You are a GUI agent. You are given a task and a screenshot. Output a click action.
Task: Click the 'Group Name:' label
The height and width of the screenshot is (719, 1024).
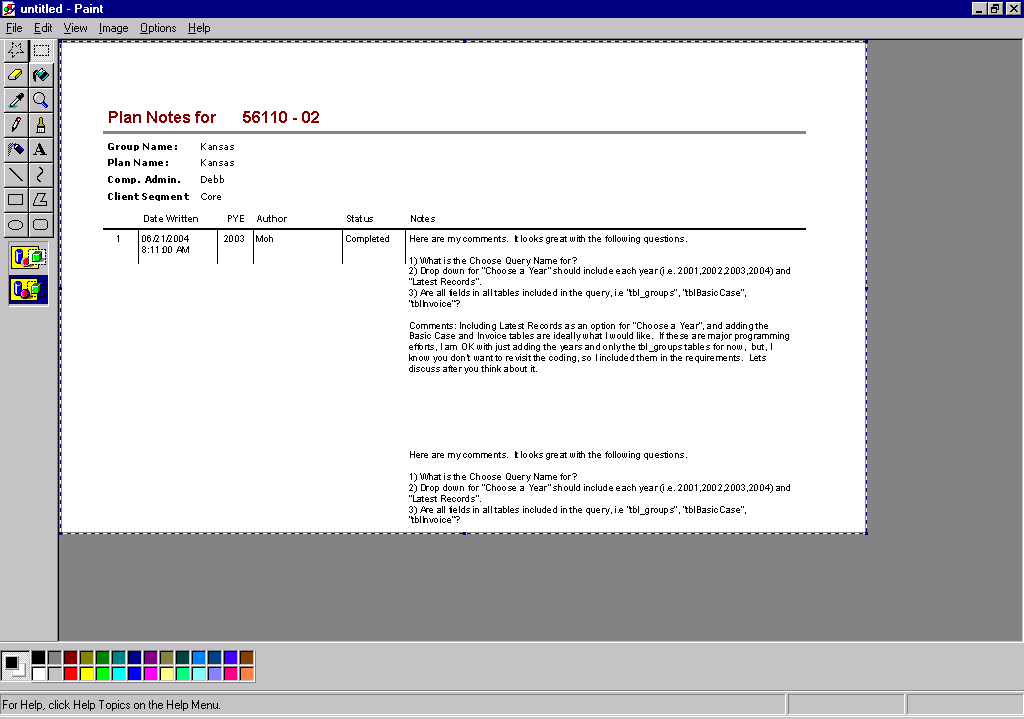click(142, 147)
